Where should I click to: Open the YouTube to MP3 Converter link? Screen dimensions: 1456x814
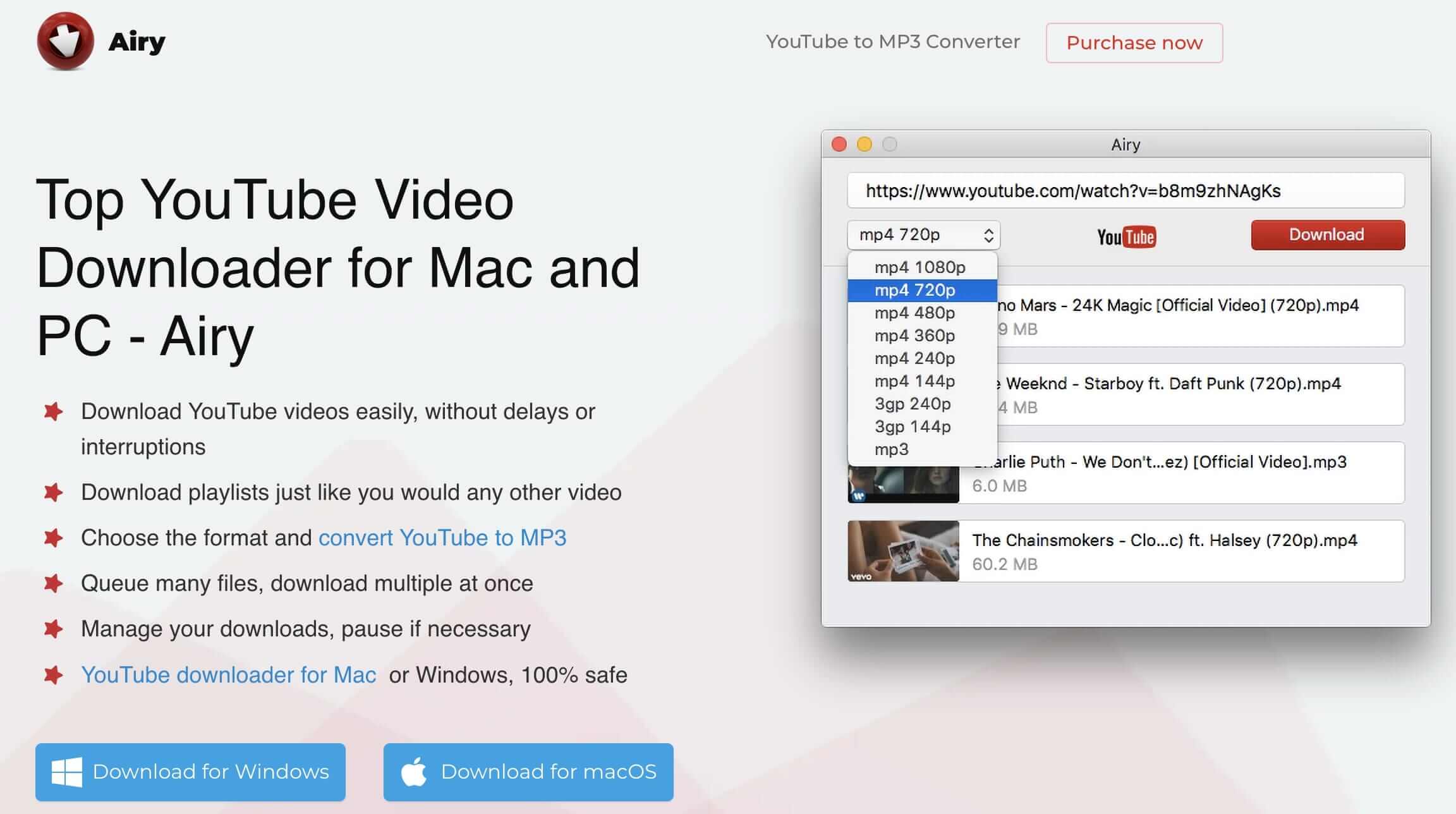tap(892, 42)
